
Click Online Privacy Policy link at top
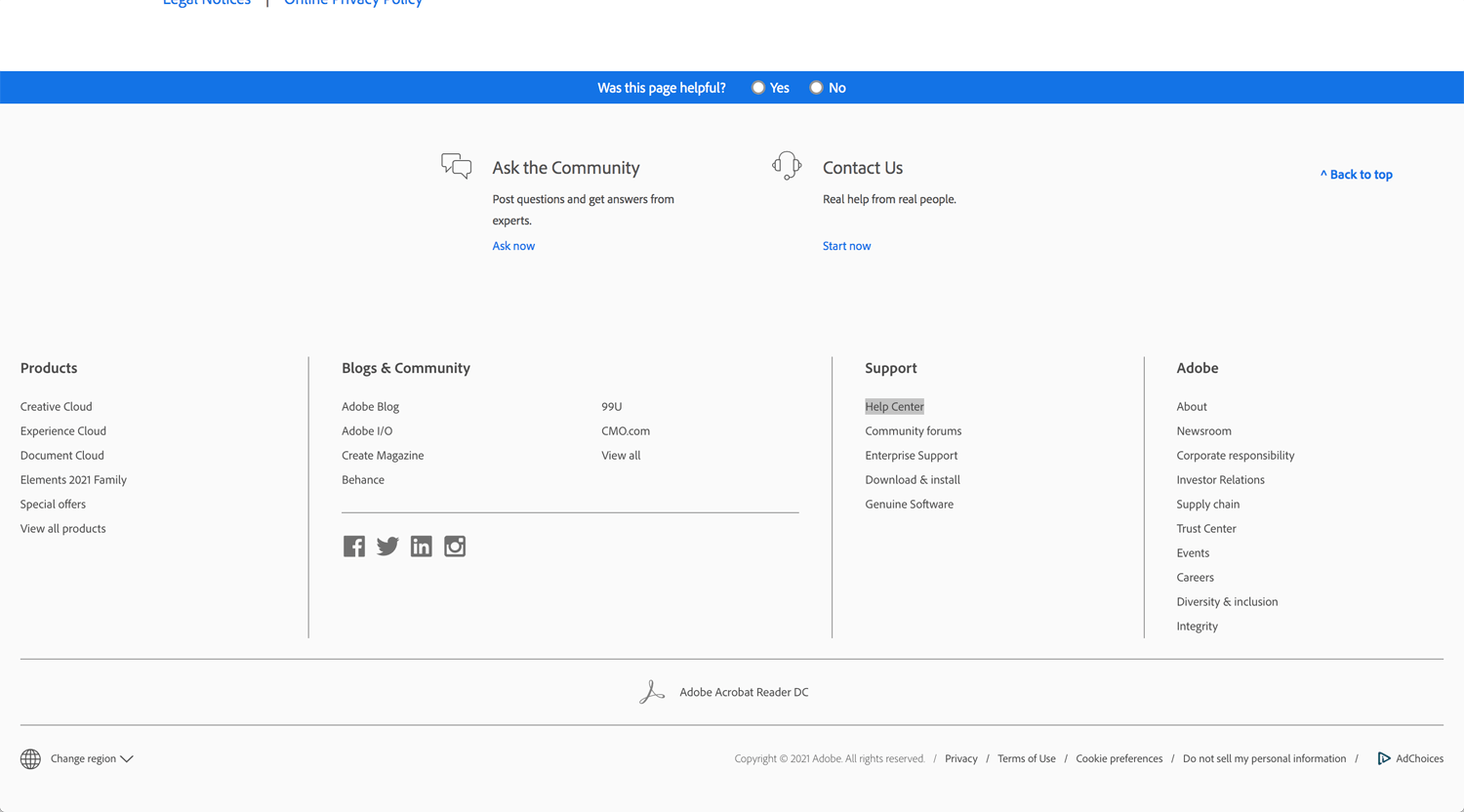(353, 3)
